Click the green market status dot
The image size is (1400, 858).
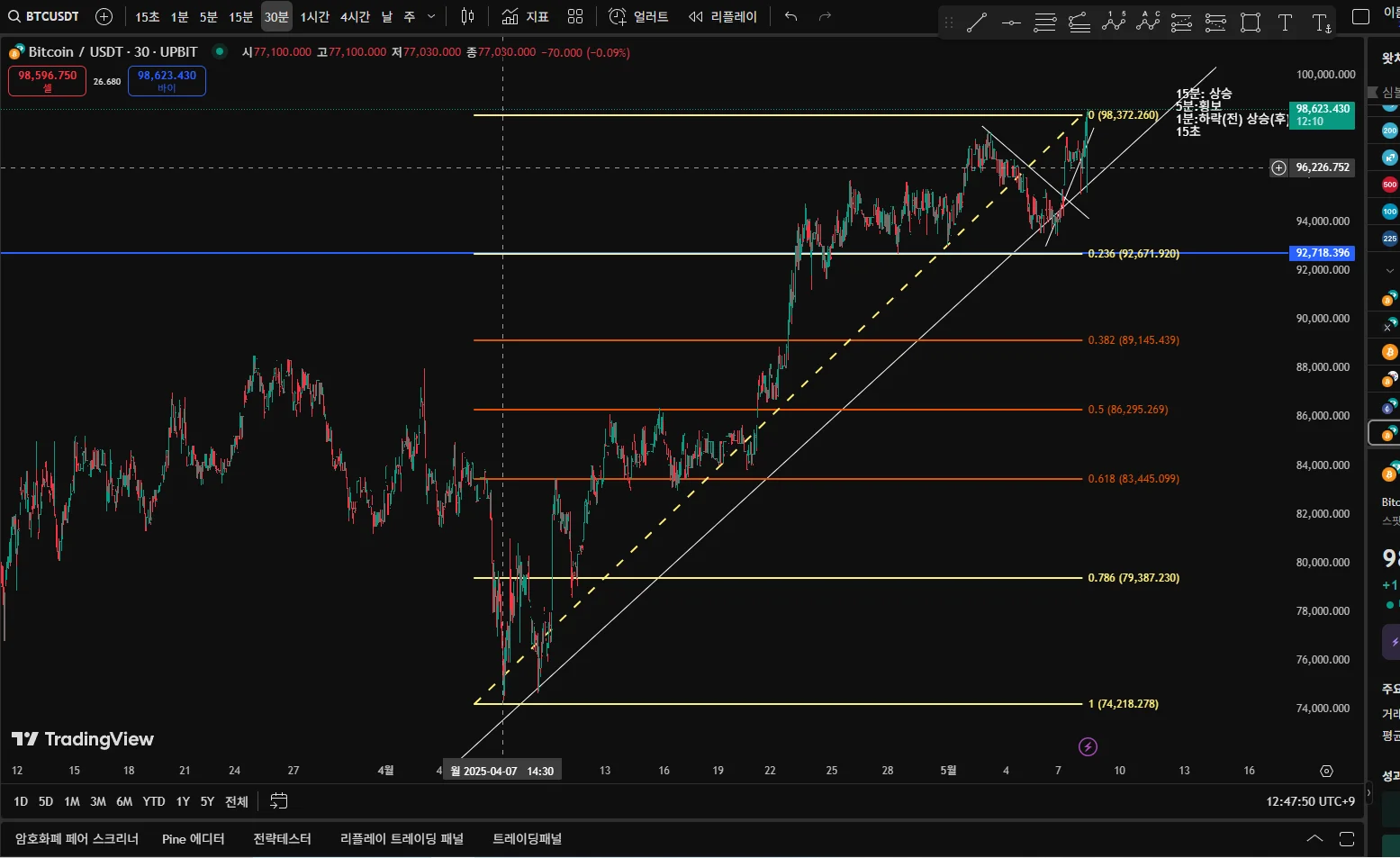[218, 52]
